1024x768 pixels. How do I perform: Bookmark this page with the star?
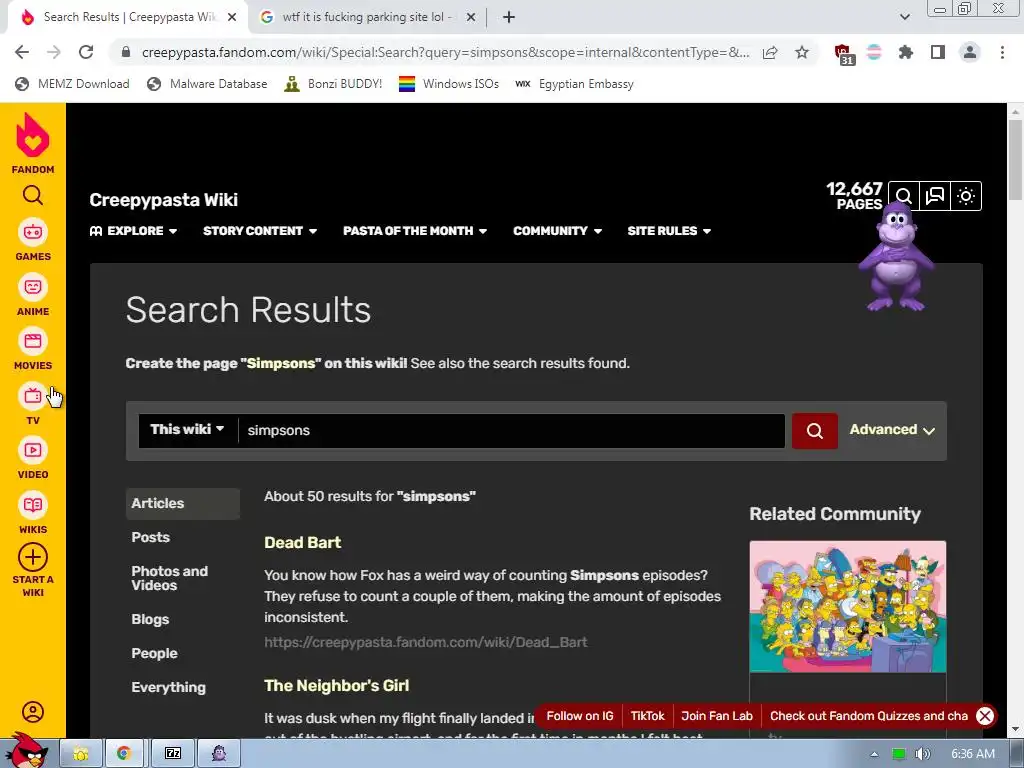pos(802,52)
